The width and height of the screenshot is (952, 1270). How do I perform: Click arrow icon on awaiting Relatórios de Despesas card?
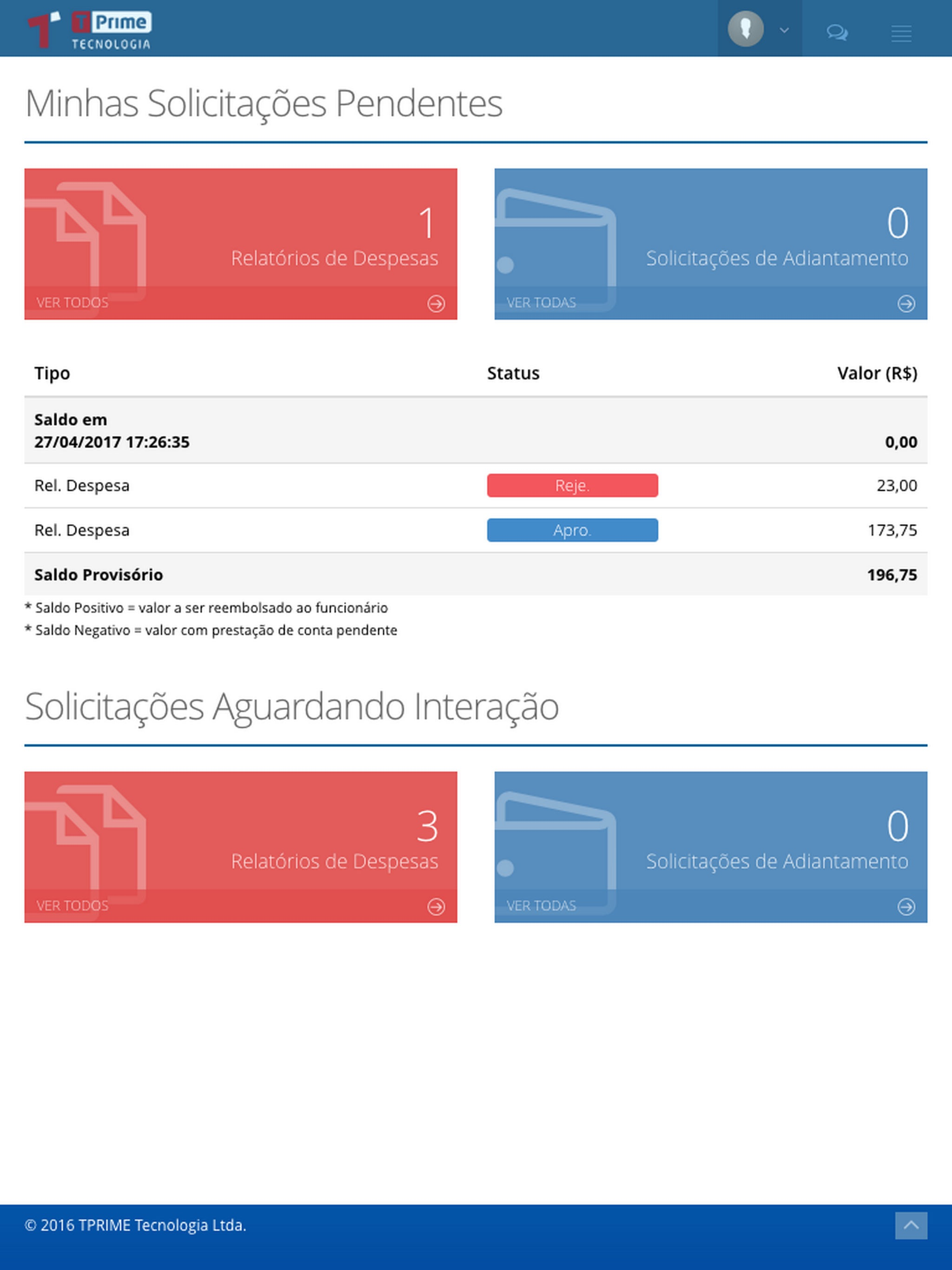pyautogui.click(x=436, y=906)
